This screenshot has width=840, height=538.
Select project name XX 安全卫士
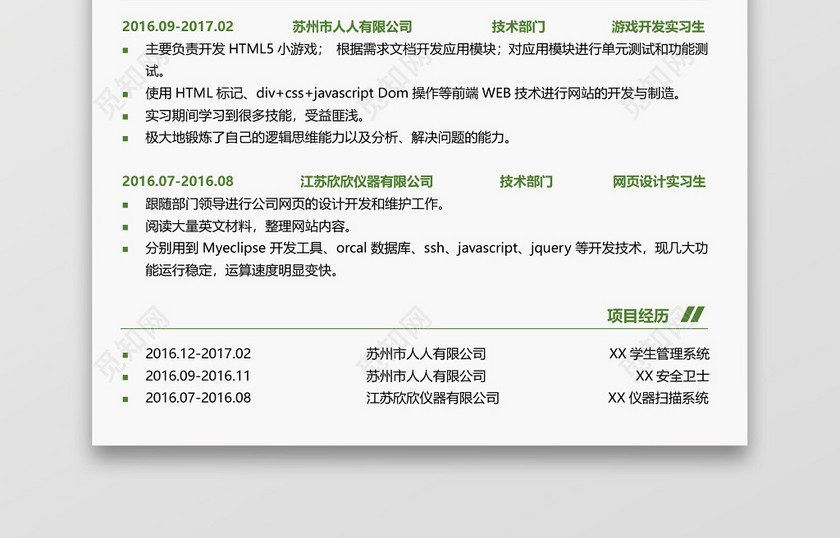672,376
